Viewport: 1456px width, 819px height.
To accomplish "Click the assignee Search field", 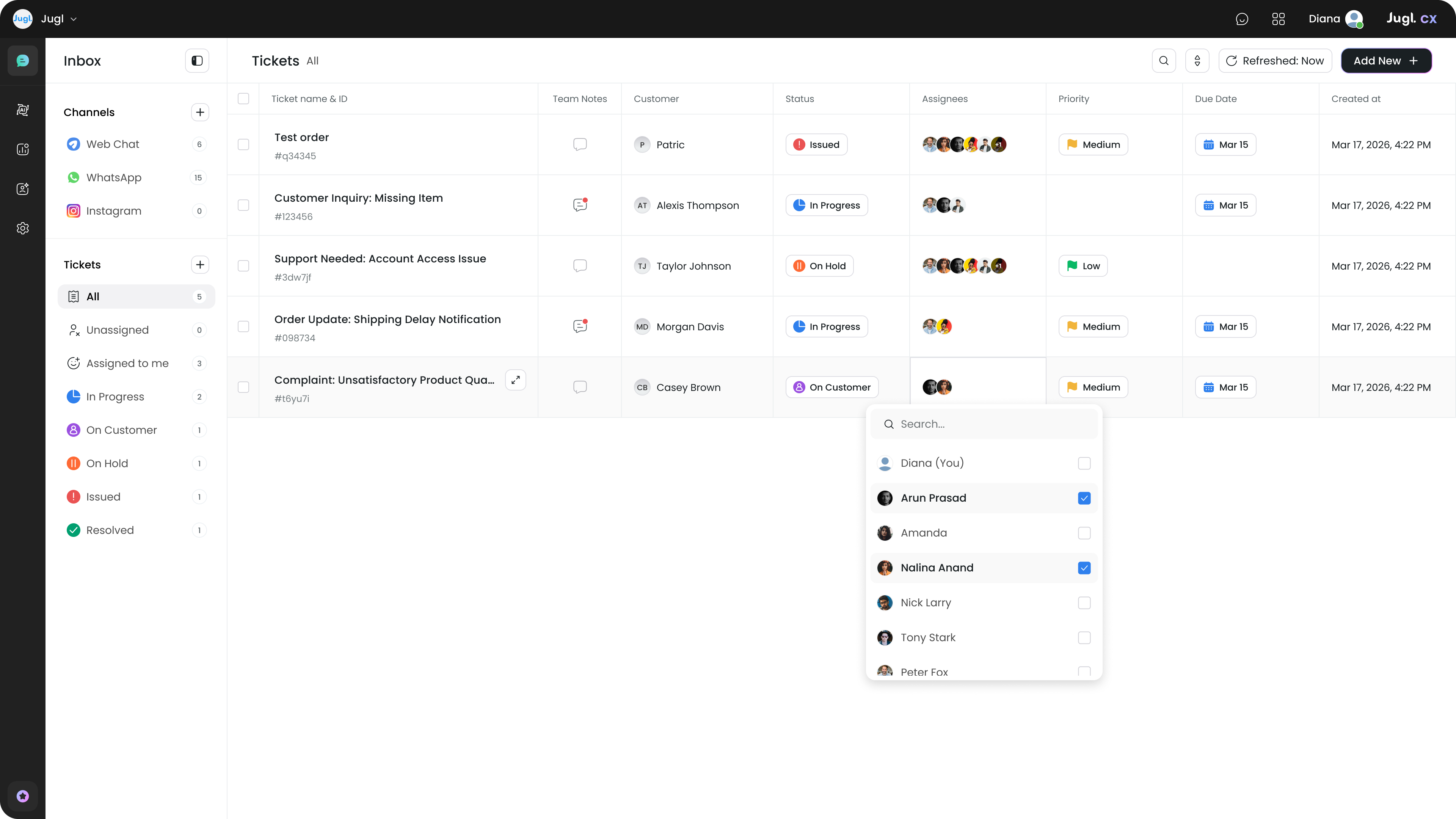I will click(984, 424).
